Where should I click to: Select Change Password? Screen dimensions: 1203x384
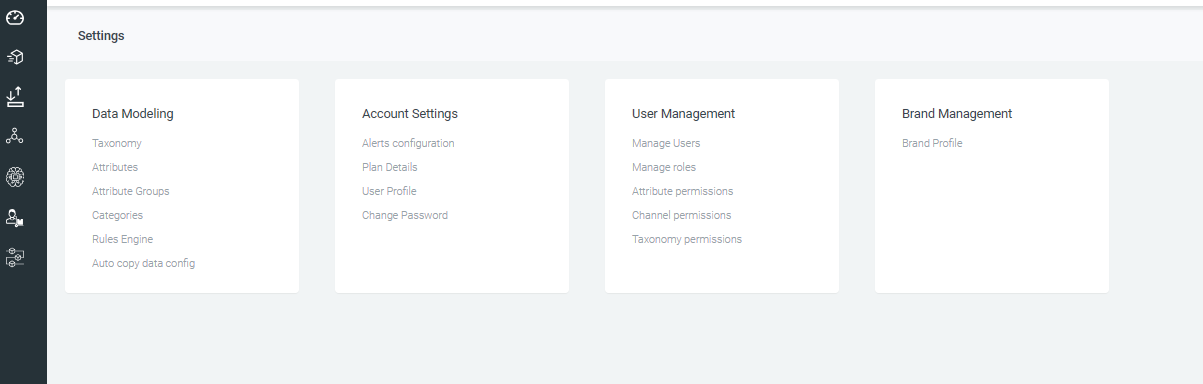pos(405,215)
